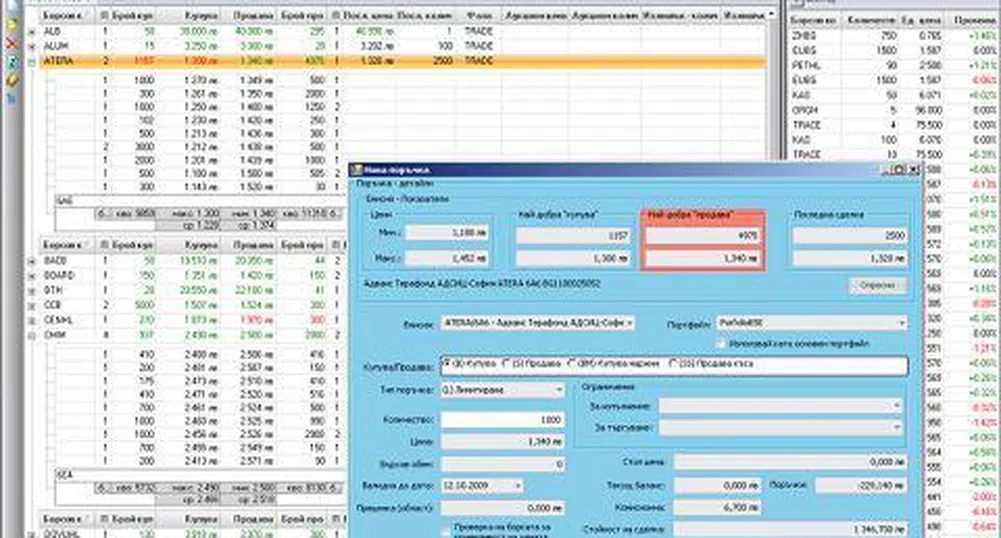Viewport: 1001px width, 538px height.
Task: Sort right panel by Промяна header
Action: [x=972, y=20]
